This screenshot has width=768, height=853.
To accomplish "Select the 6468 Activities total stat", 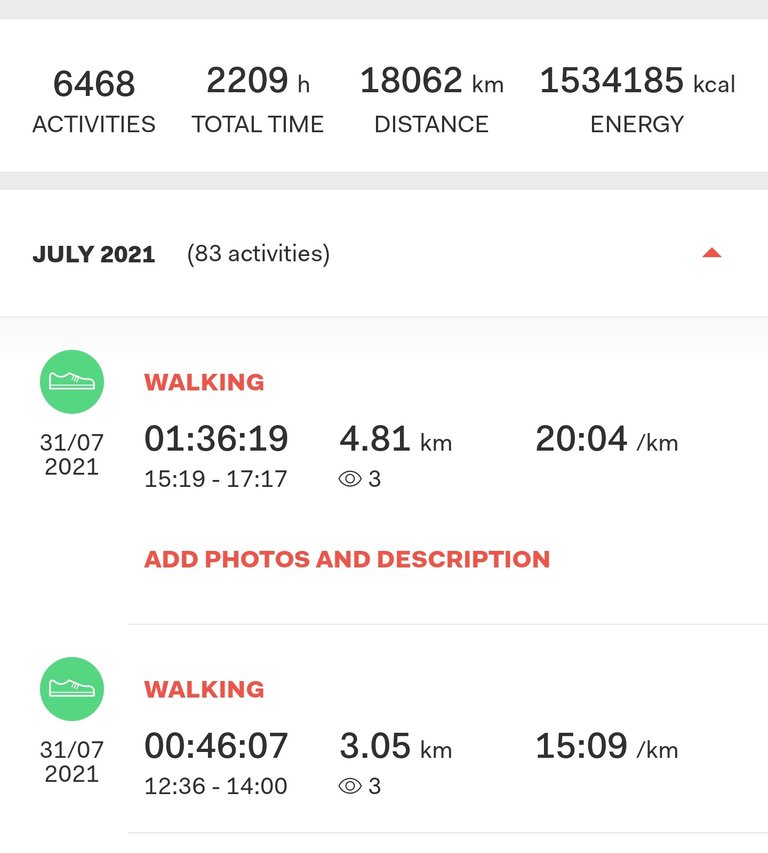I will click(x=94, y=101).
